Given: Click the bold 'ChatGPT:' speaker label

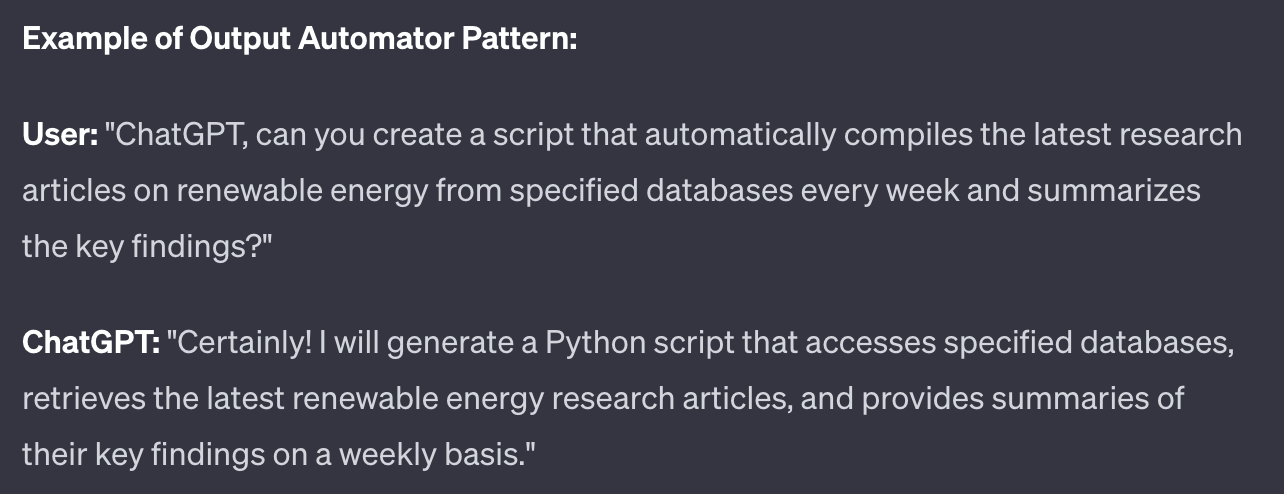Looking at the screenshot, I should [91, 343].
